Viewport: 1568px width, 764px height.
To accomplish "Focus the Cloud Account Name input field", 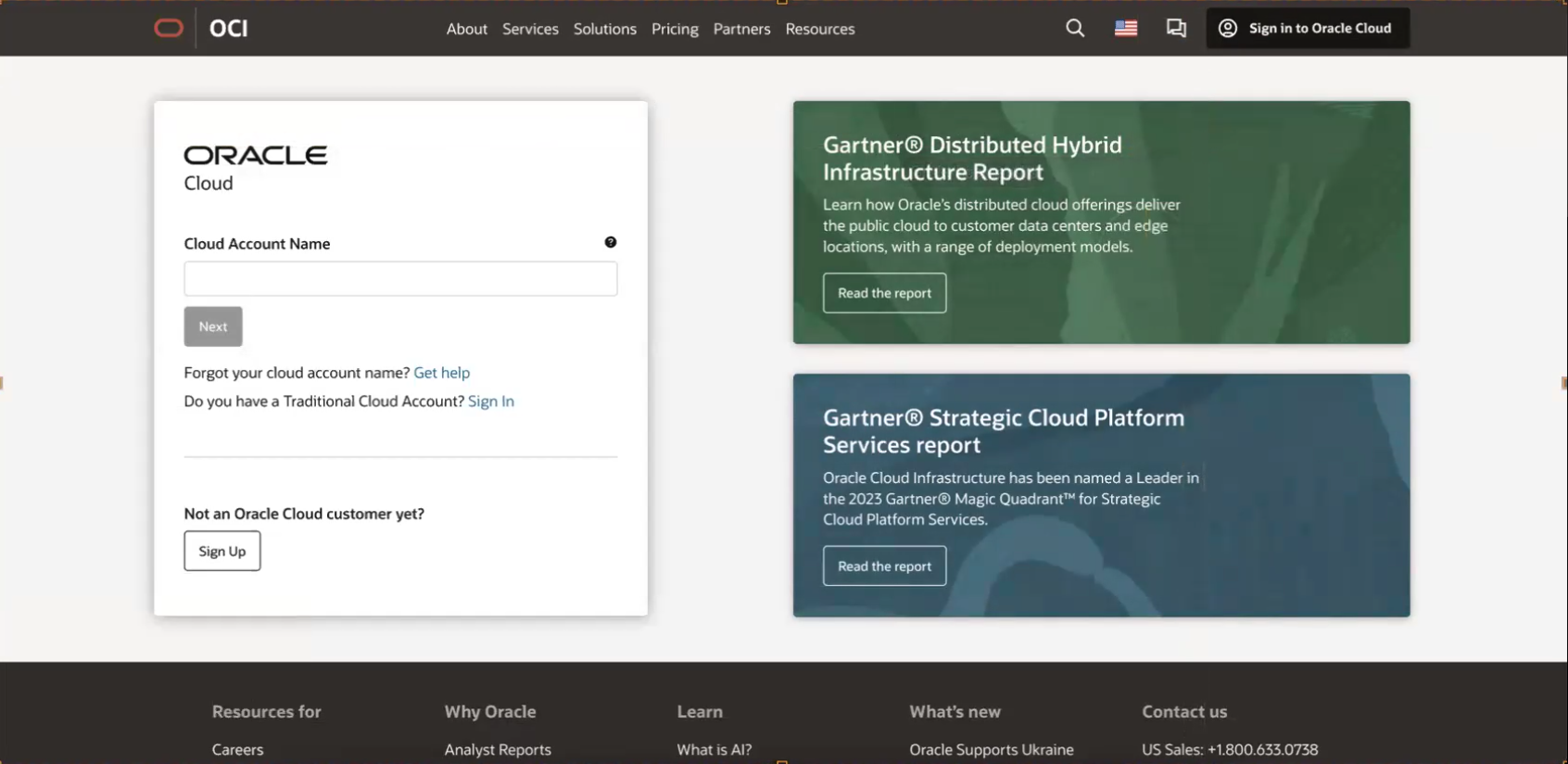I will (400, 278).
